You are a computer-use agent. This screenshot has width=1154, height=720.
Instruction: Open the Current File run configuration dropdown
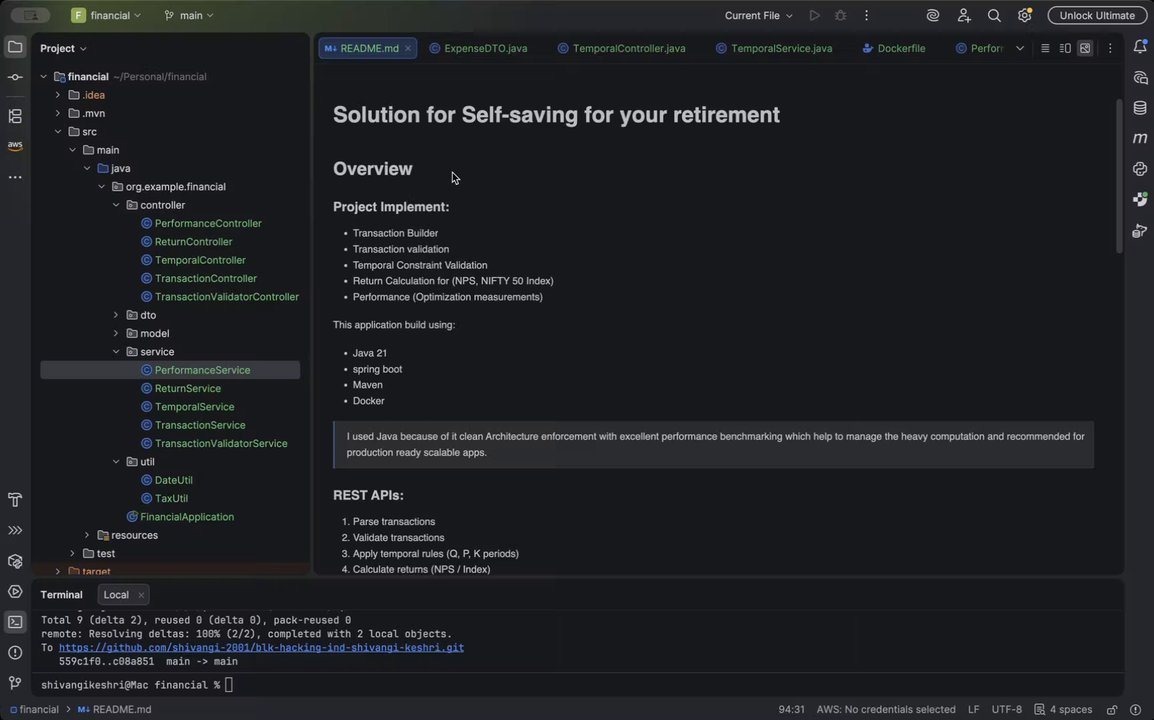coord(759,16)
